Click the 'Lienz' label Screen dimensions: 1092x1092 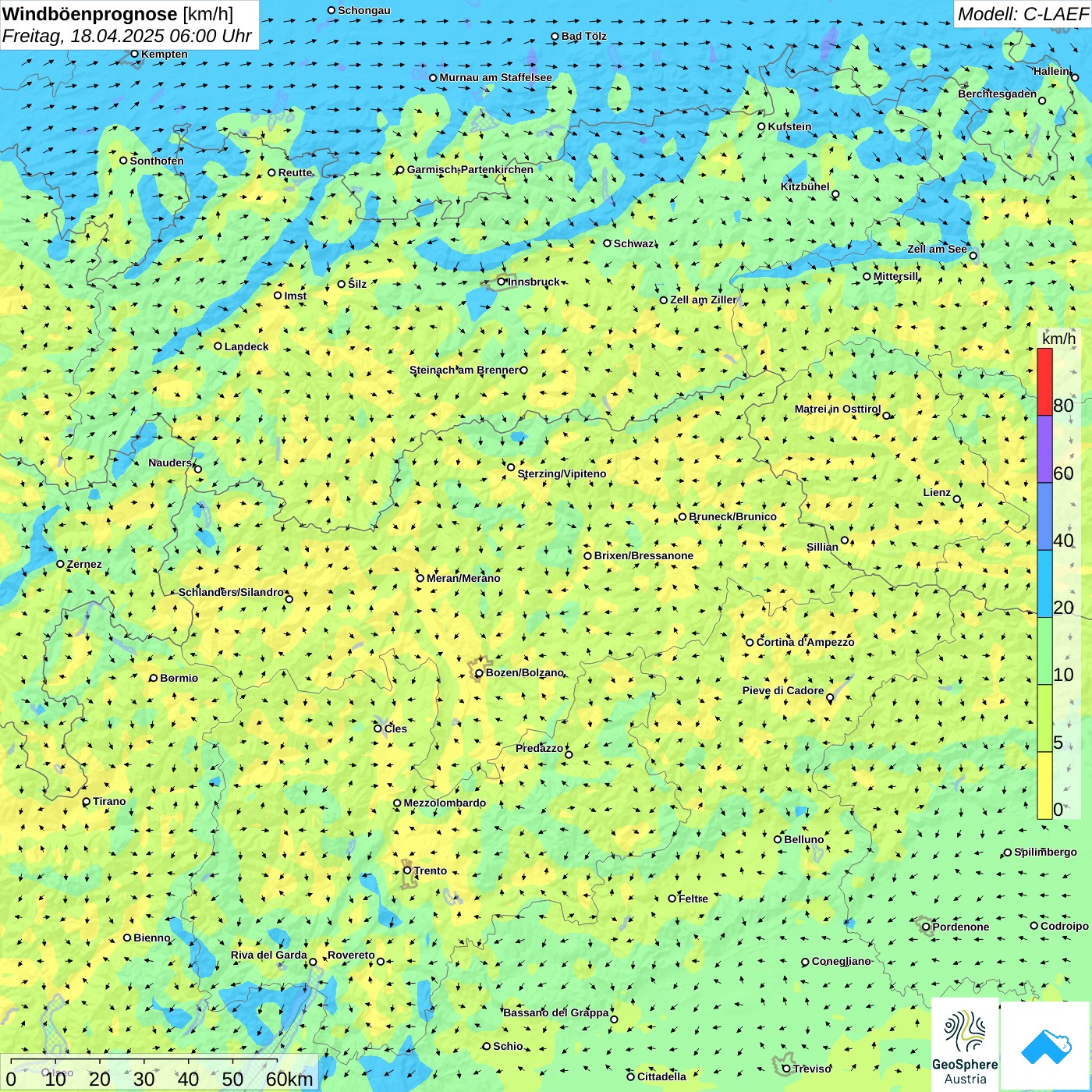point(937,492)
